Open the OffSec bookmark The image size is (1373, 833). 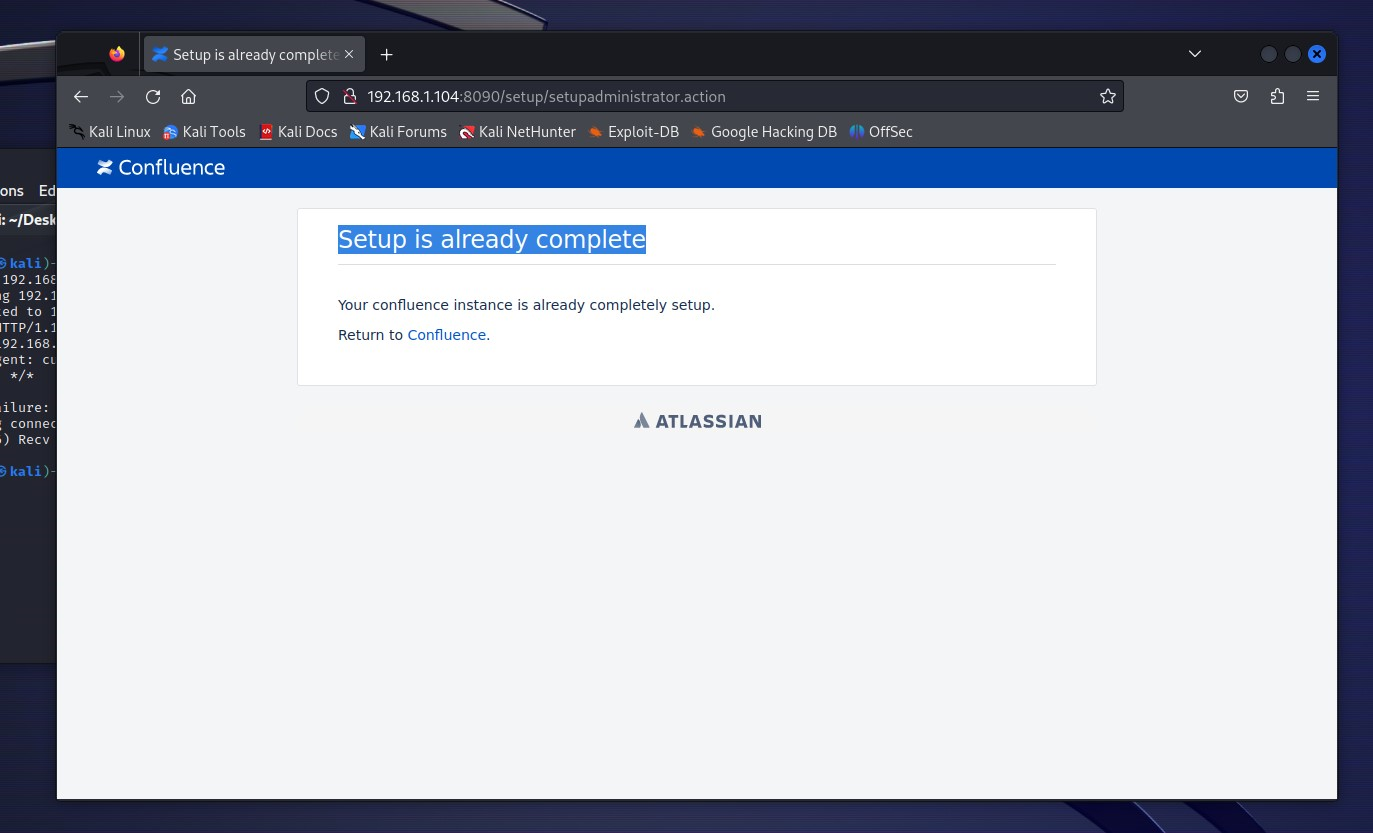click(x=881, y=131)
